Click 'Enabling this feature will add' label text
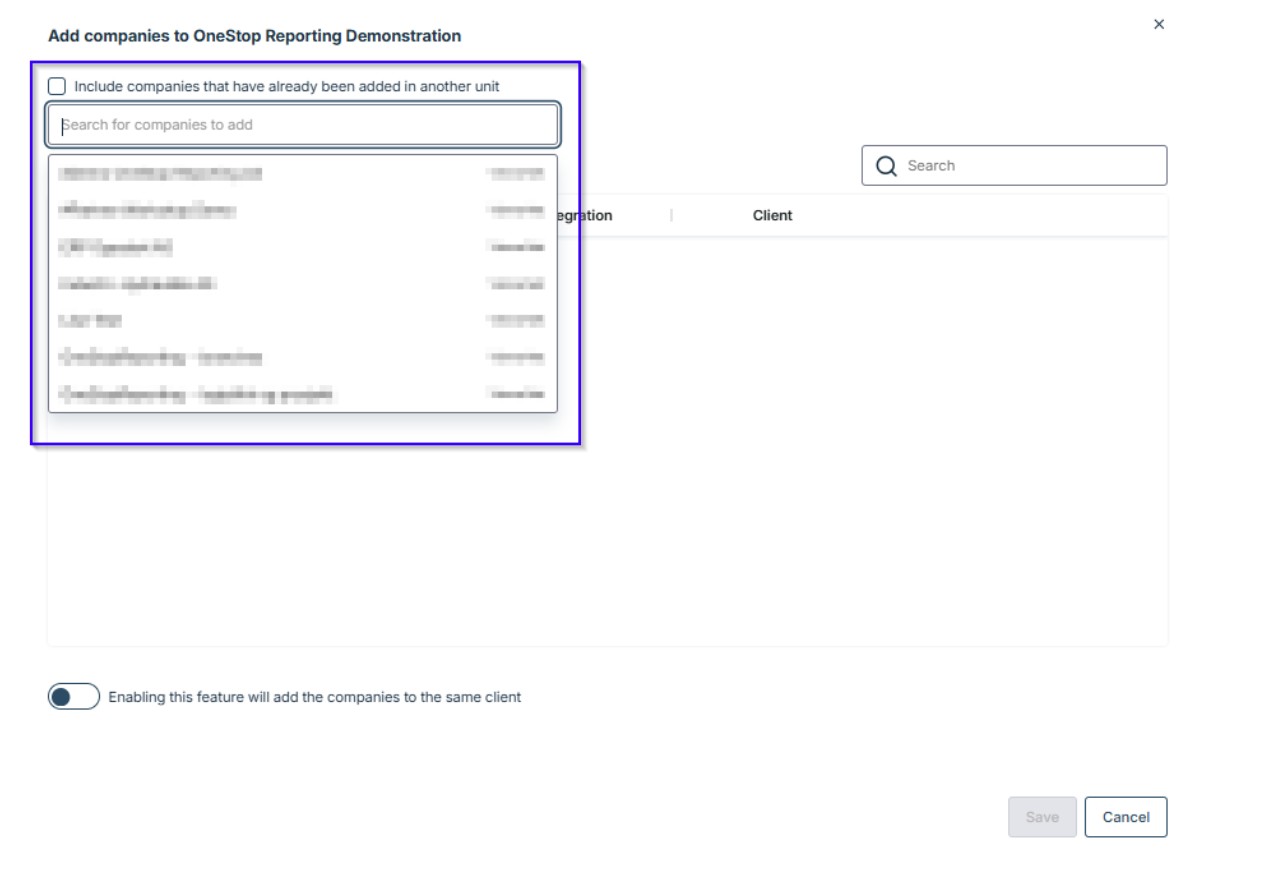Screen dimensions: 1261x877 pos(314,697)
